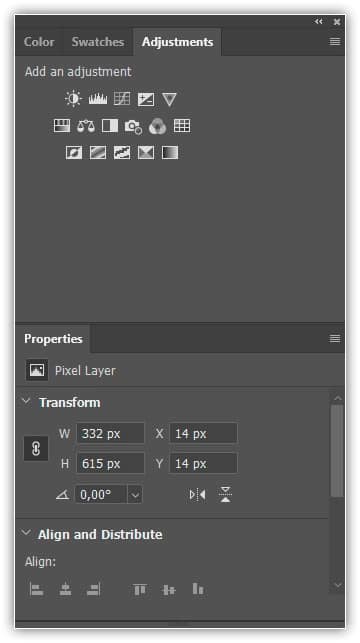Align left edges of layers
Screen dimensions: 360x643
36,590
